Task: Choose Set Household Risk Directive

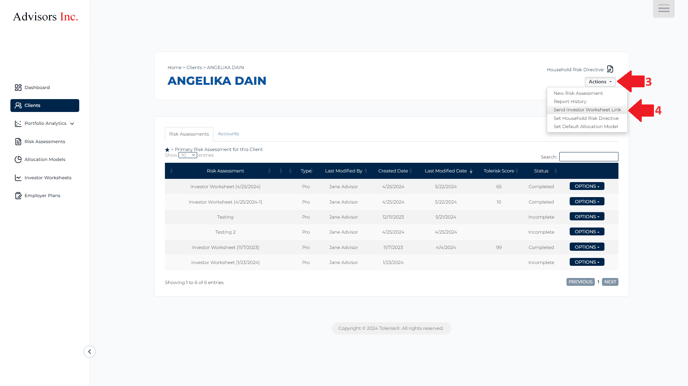Action: pos(586,118)
